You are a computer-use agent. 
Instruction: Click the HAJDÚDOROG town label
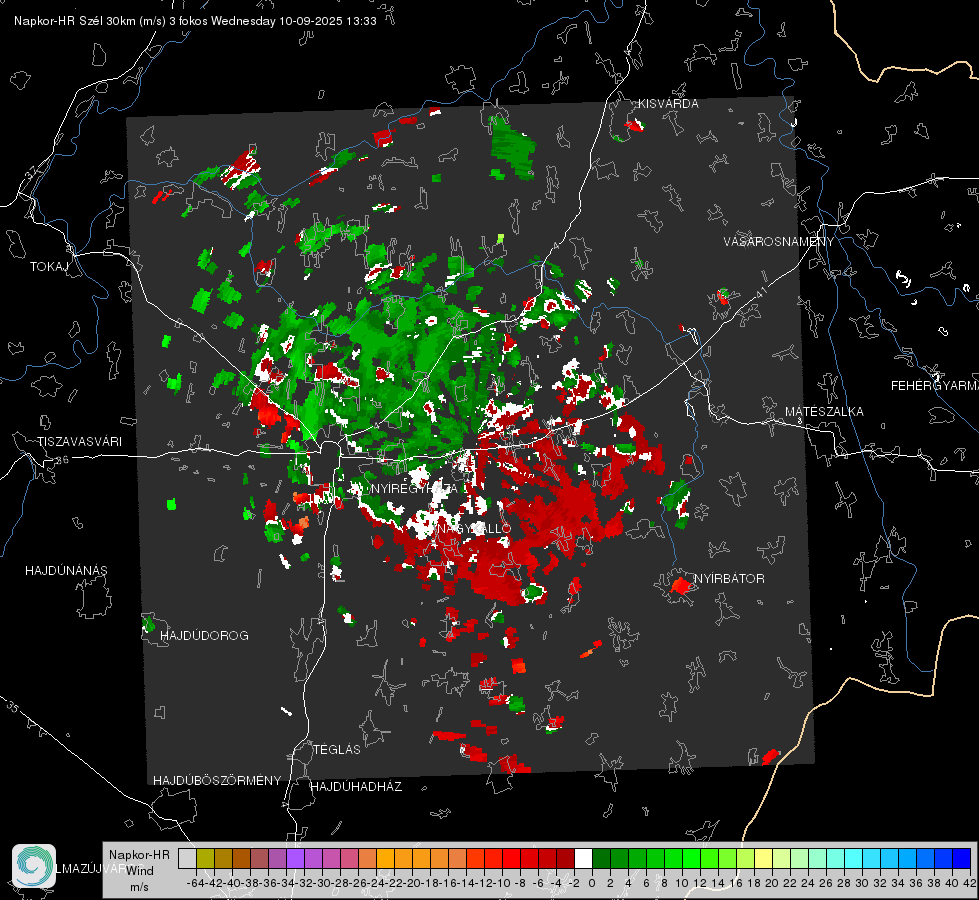click(x=204, y=636)
